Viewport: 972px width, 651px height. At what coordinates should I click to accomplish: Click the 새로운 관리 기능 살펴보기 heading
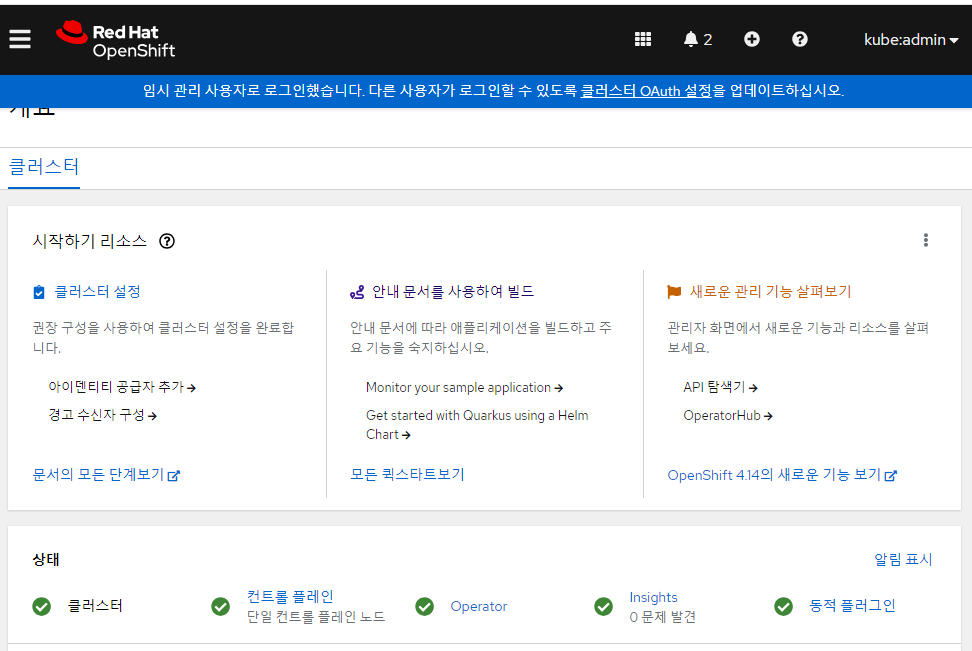(771, 291)
